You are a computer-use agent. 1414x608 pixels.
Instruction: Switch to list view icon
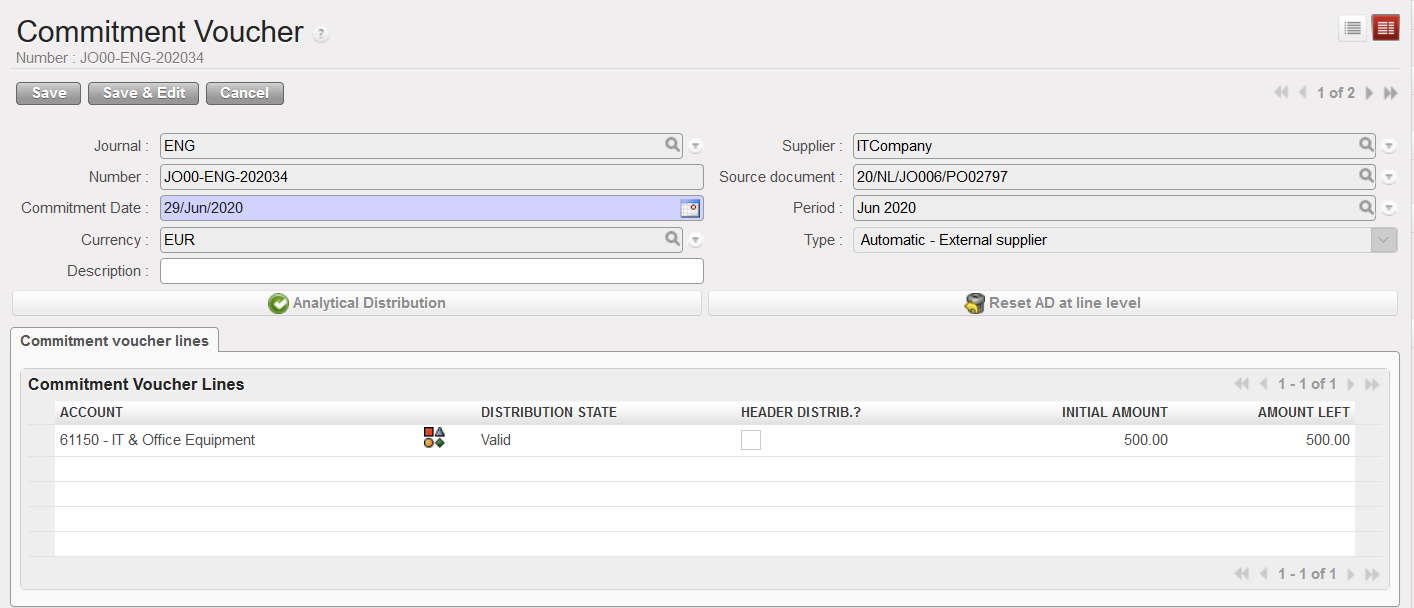[x=1352, y=29]
